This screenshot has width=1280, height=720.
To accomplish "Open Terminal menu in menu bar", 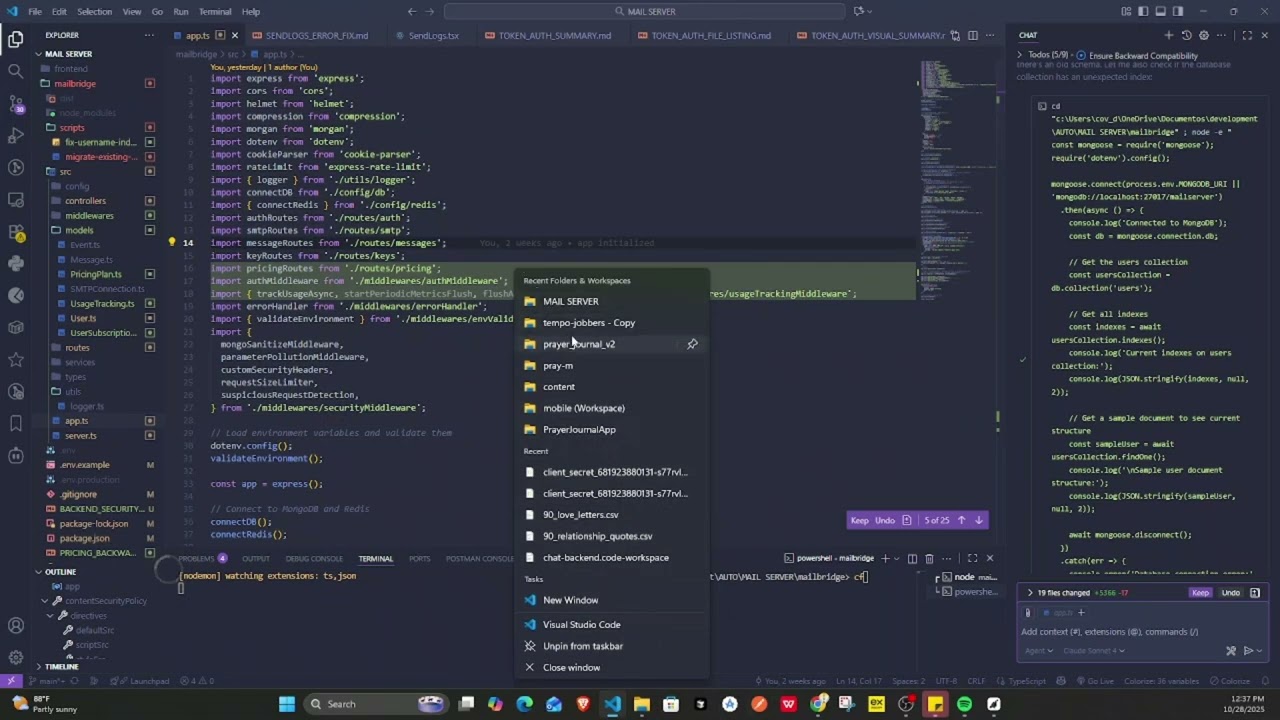I will pyautogui.click(x=215, y=12).
